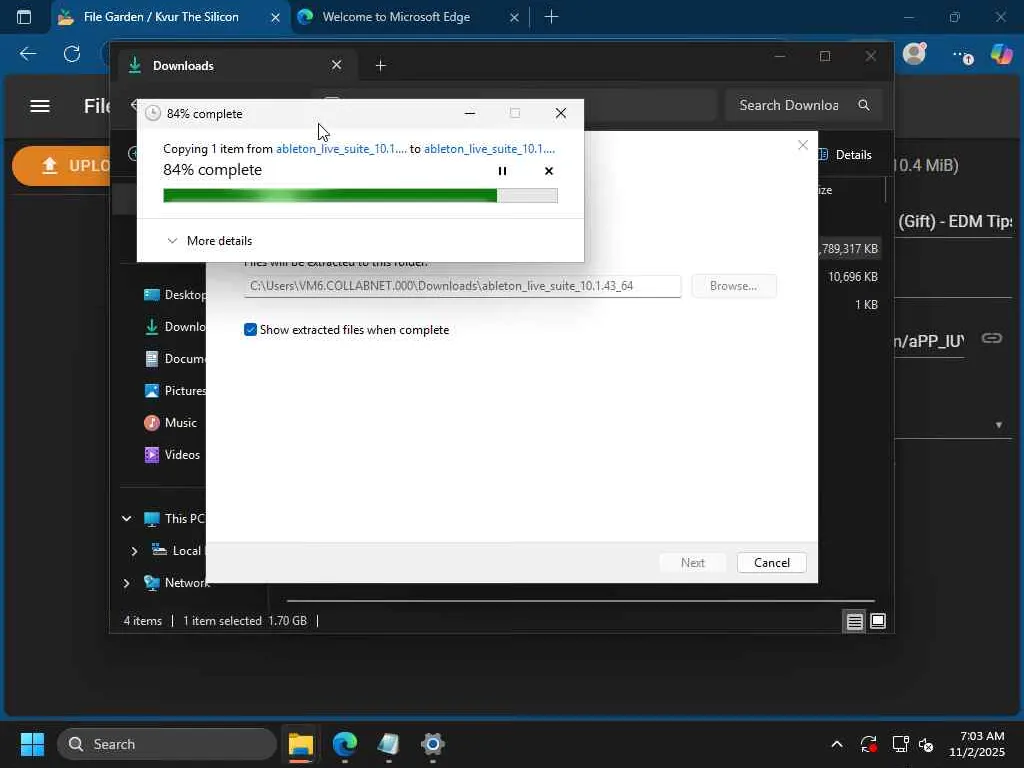Click the extraction folder path field
1024x768 pixels.
click(462, 286)
